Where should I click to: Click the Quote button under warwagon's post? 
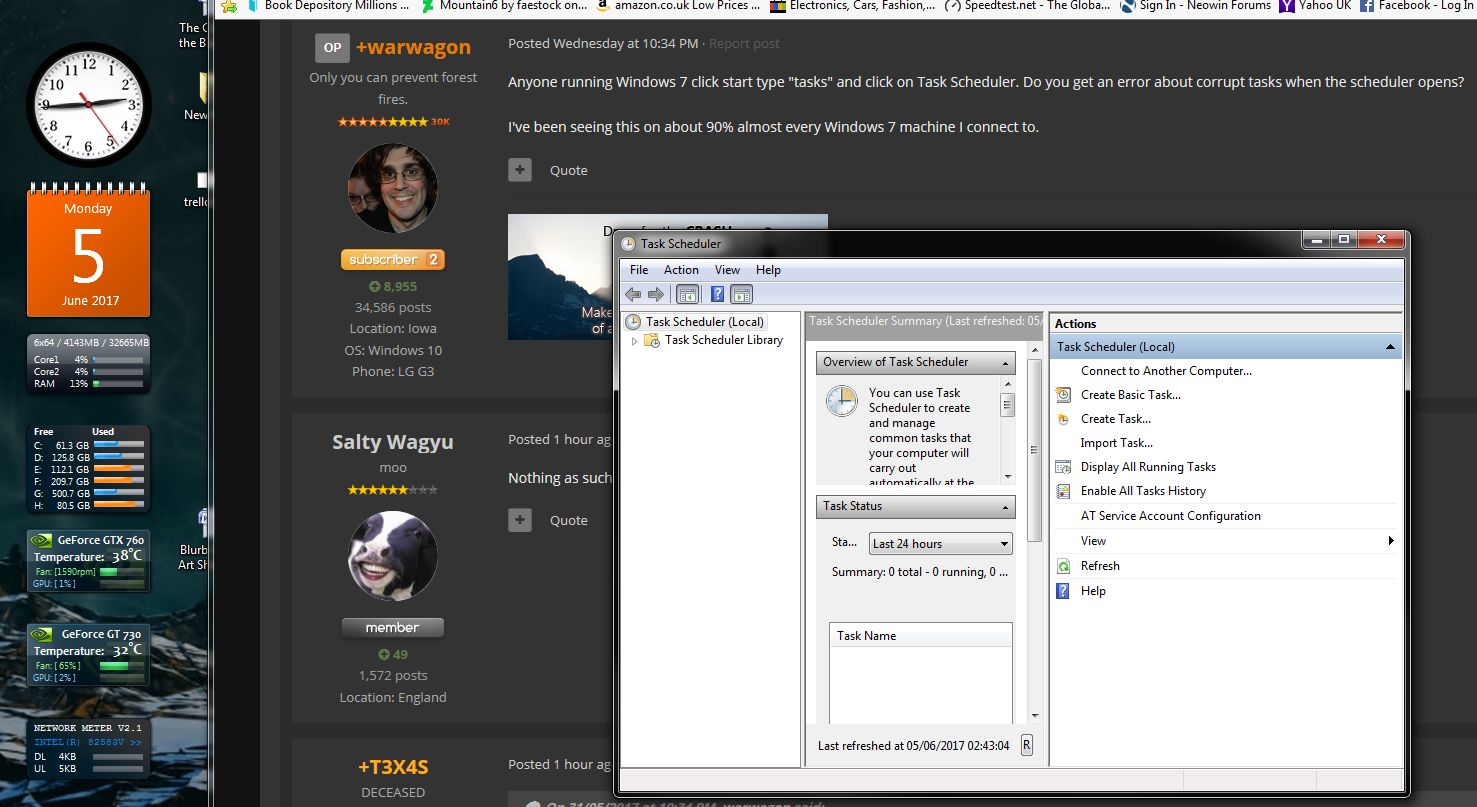[x=568, y=170]
